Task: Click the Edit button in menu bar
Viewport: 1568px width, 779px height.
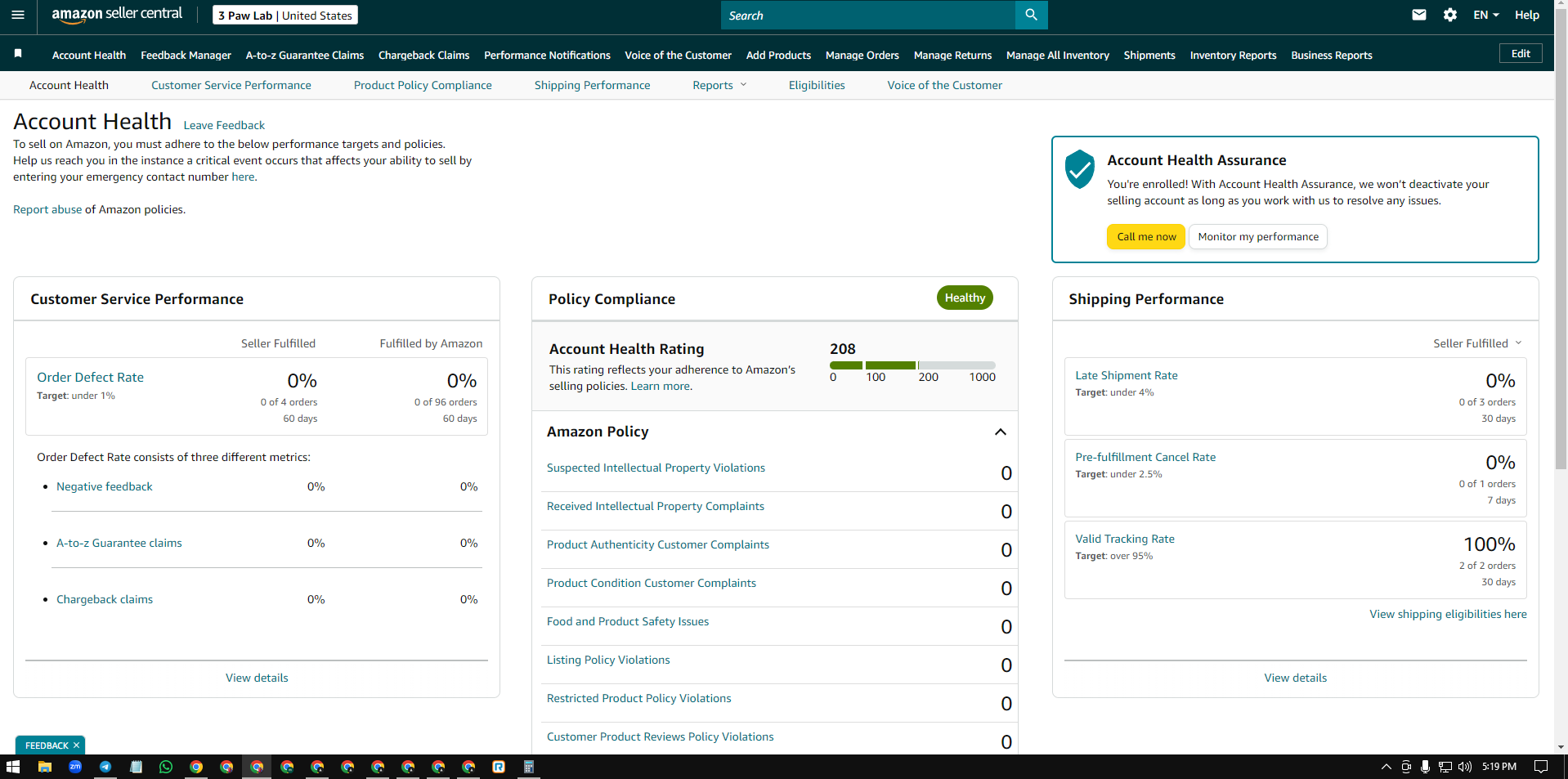Action: tap(1521, 53)
